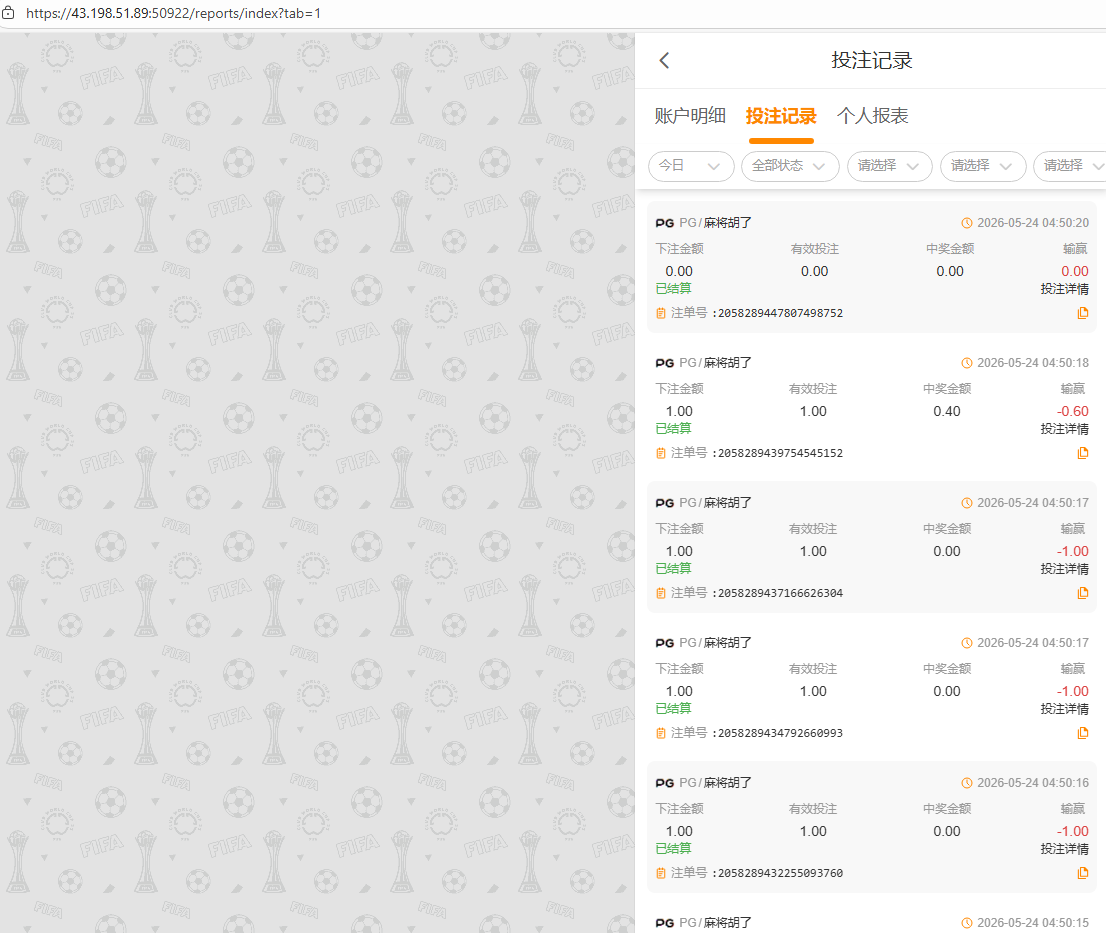Click the clock icon beside 04:50:15
The height and width of the screenshot is (933, 1106).
(967, 923)
